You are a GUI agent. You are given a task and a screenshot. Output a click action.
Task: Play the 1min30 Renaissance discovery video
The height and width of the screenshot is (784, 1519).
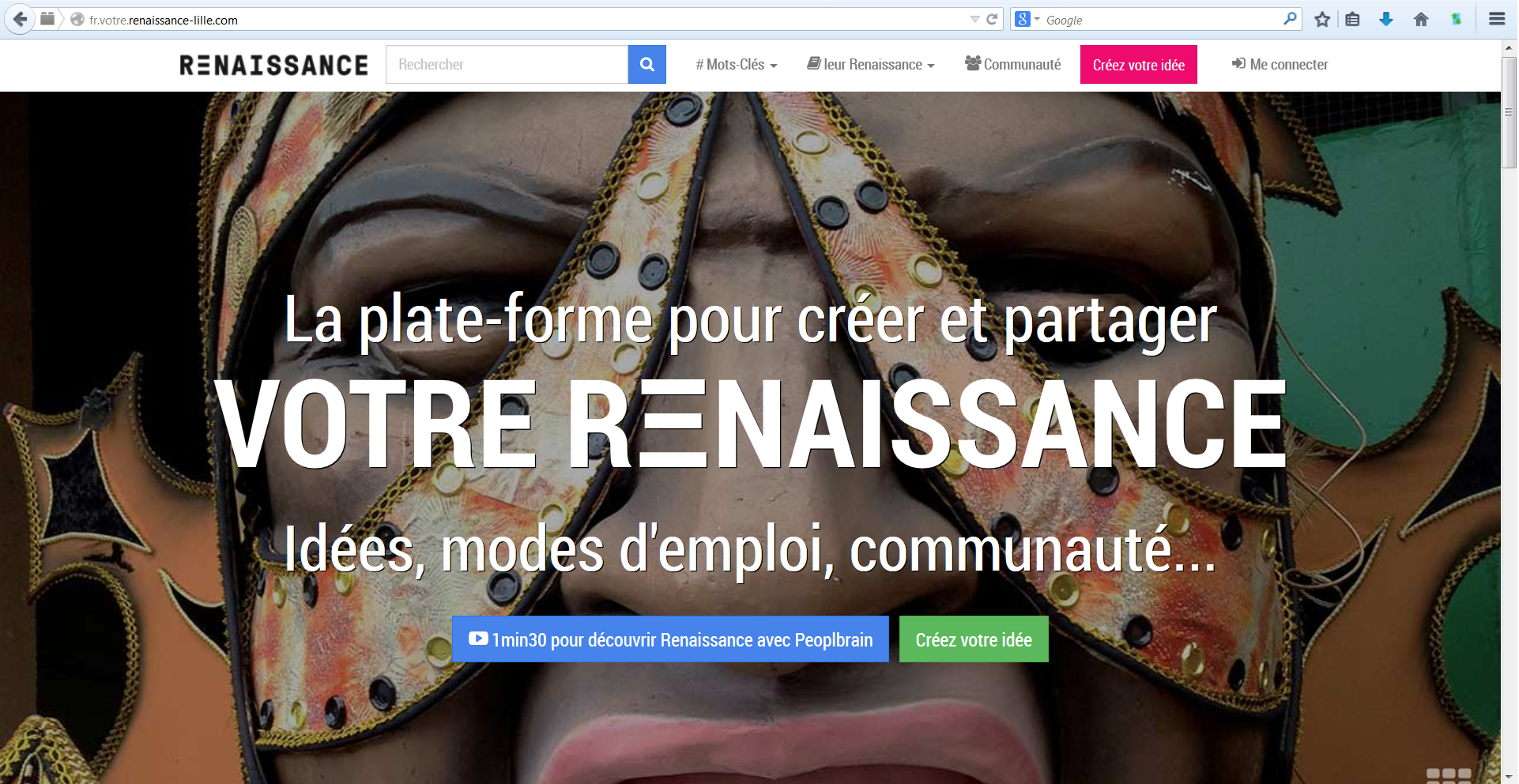(670, 639)
